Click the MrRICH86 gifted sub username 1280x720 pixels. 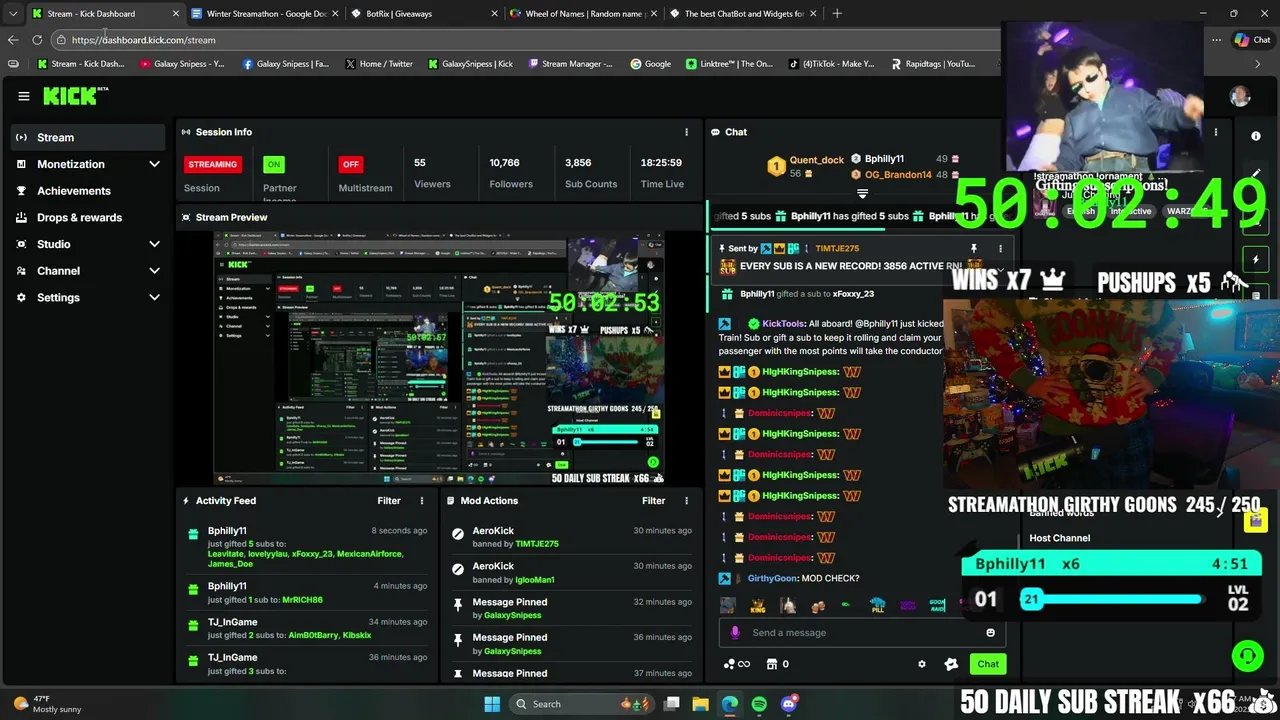point(302,600)
